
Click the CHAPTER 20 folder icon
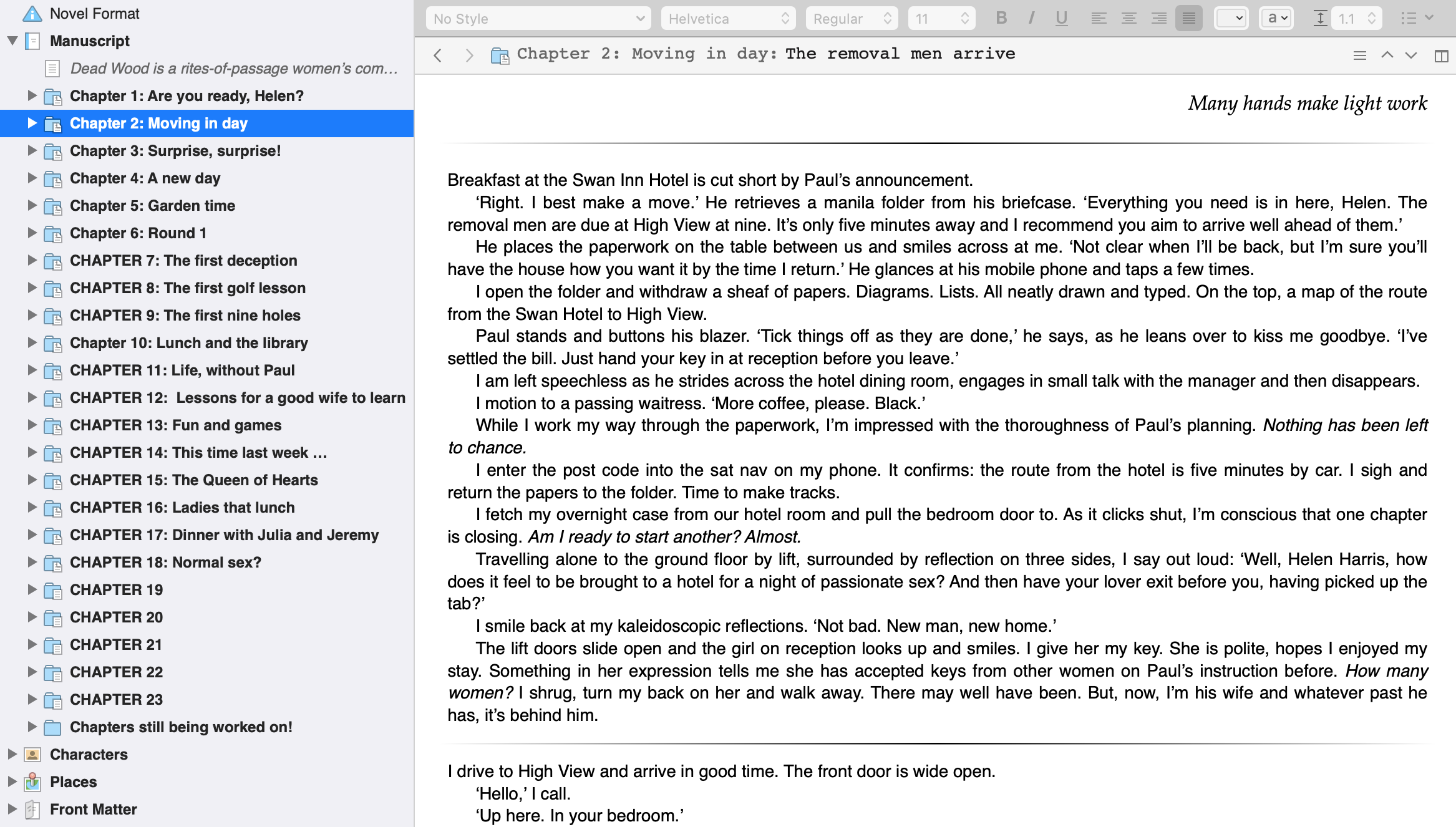(53, 617)
